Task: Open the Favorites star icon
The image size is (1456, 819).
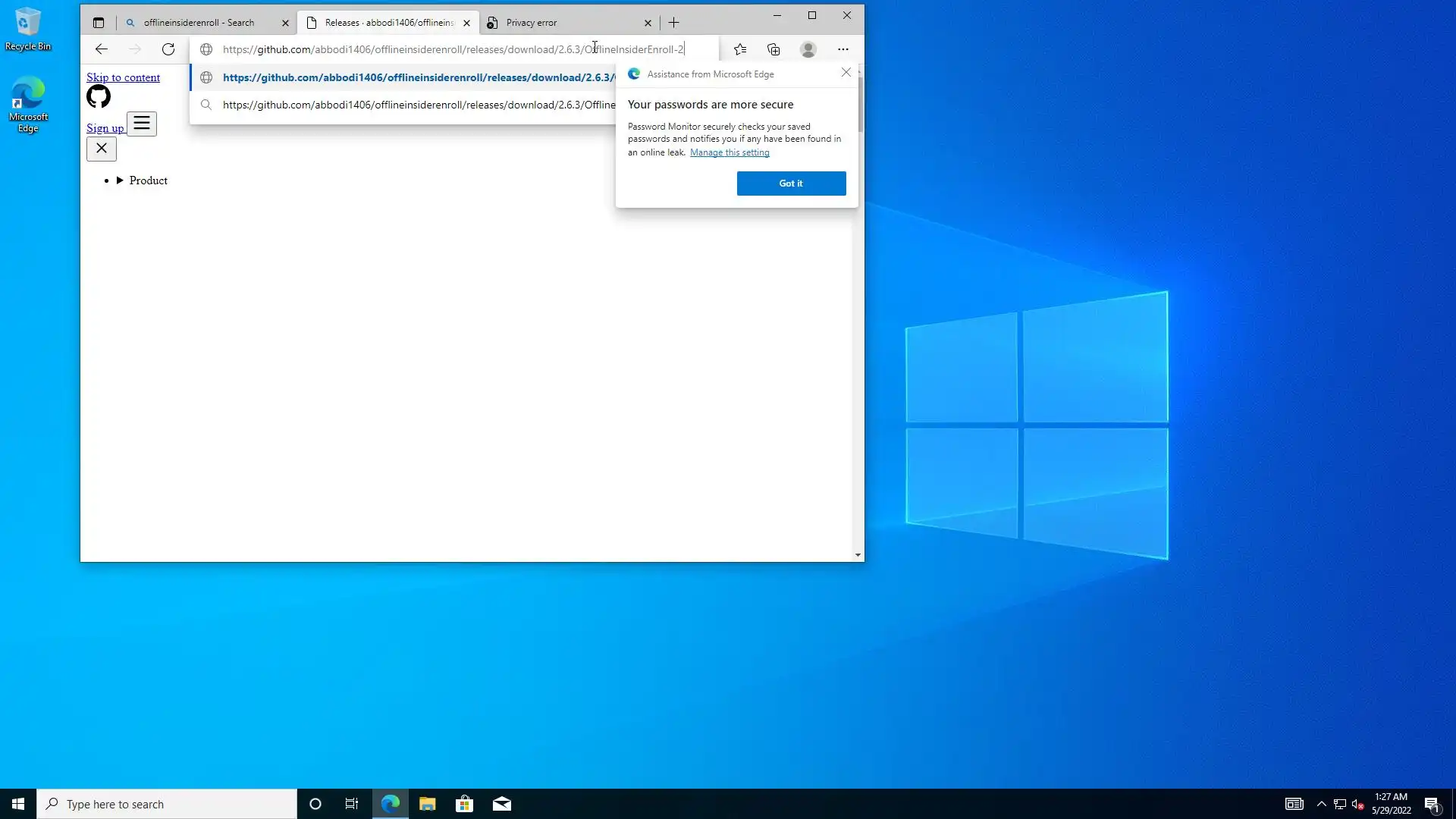Action: 740,49
